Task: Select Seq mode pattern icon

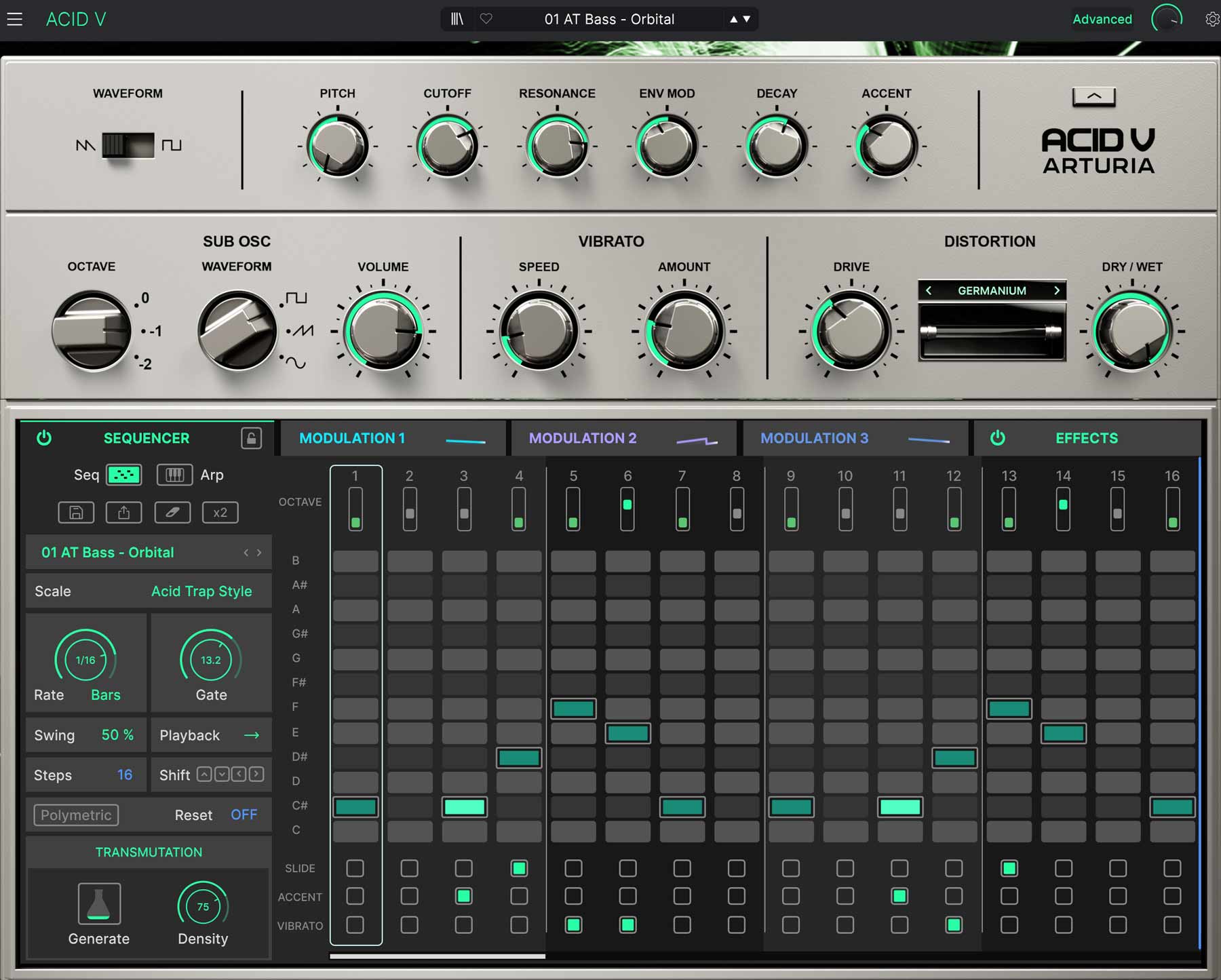Action: pos(124,475)
